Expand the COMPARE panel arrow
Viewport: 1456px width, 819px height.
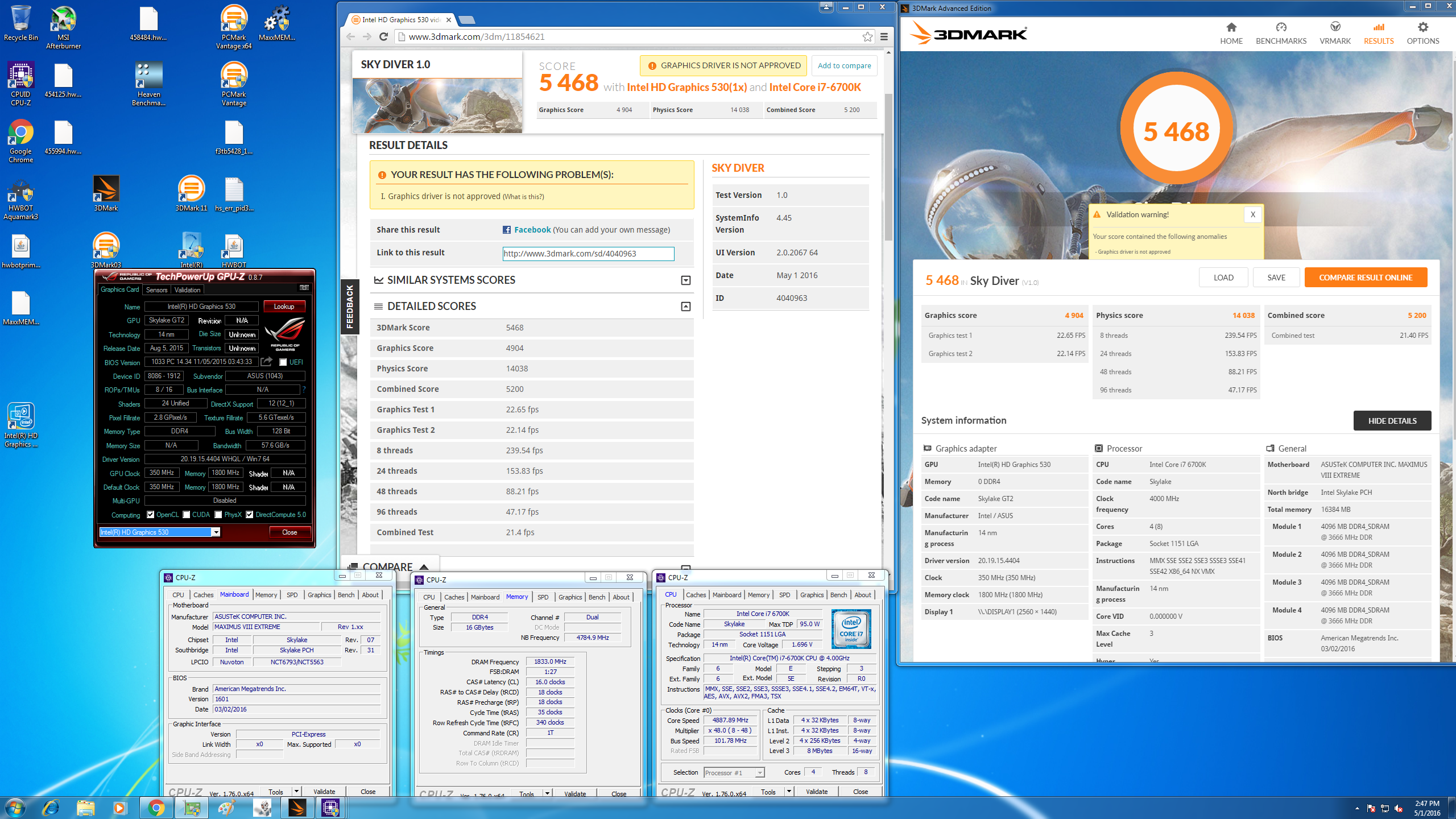[424, 567]
